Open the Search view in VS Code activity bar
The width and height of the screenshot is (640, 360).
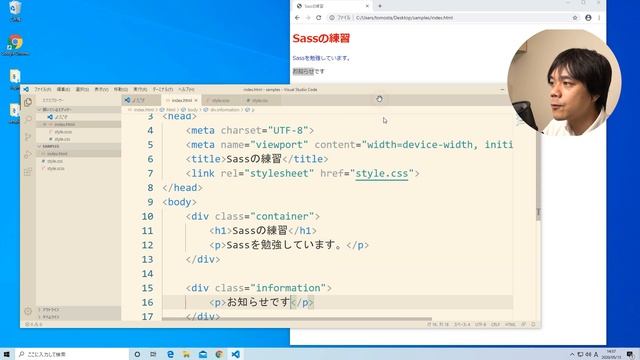[28, 119]
